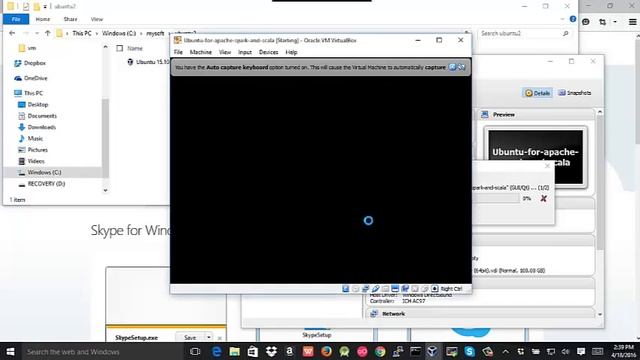
Task: Click the Details button in VirtualBox Manager
Action: [x=537, y=93]
